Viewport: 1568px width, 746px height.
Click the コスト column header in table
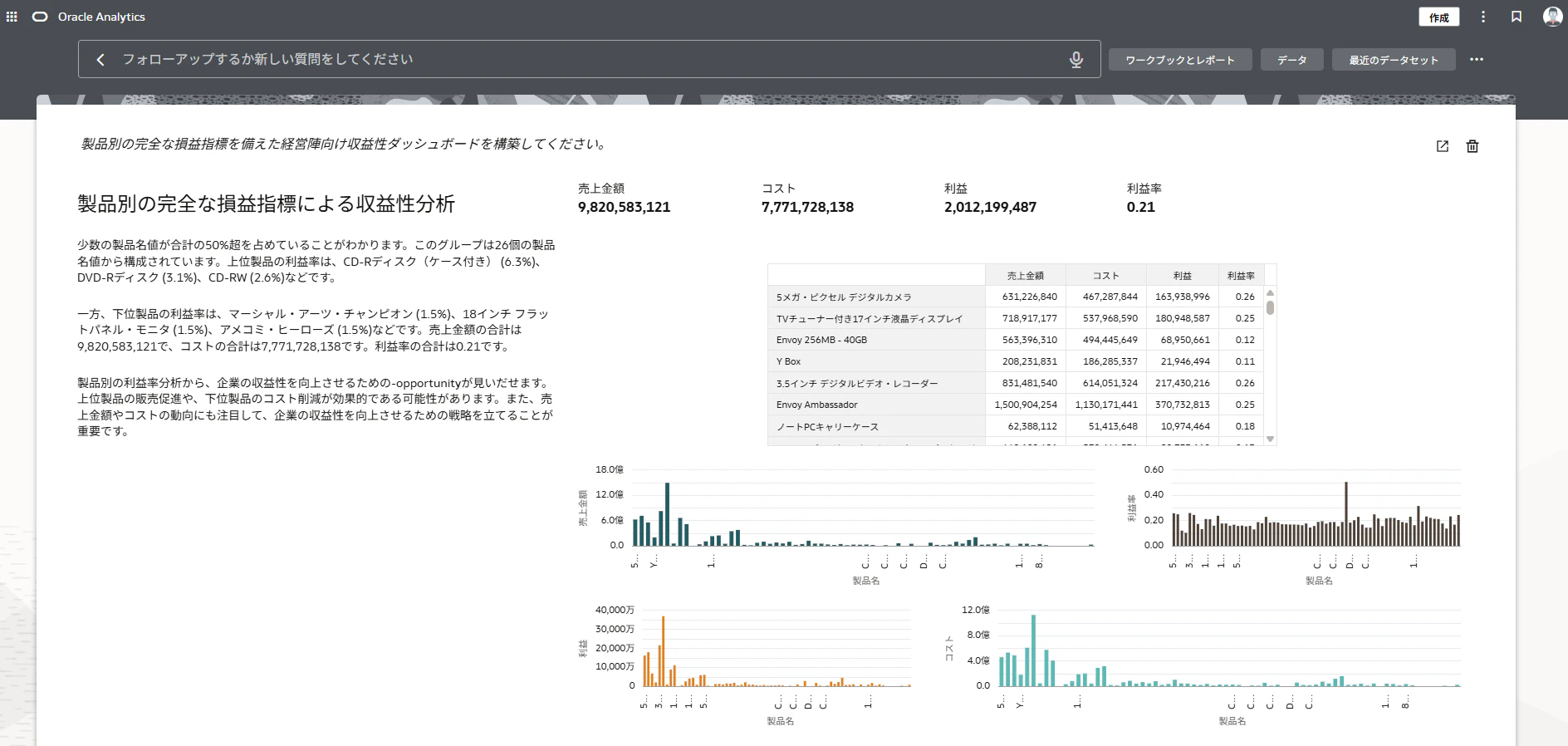pyautogui.click(x=1106, y=275)
